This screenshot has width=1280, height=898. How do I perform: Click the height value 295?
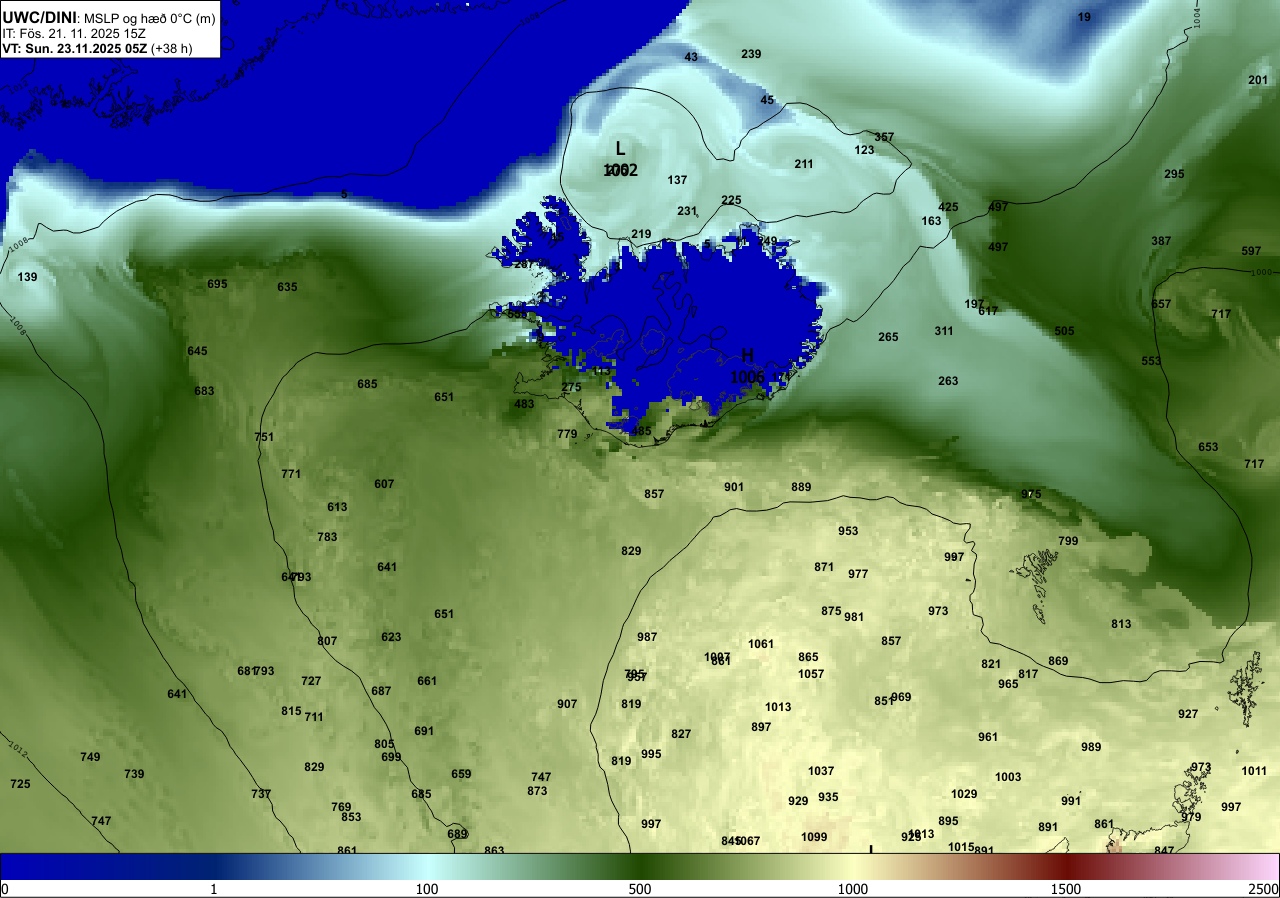pyautogui.click(x=1174, y=174)
